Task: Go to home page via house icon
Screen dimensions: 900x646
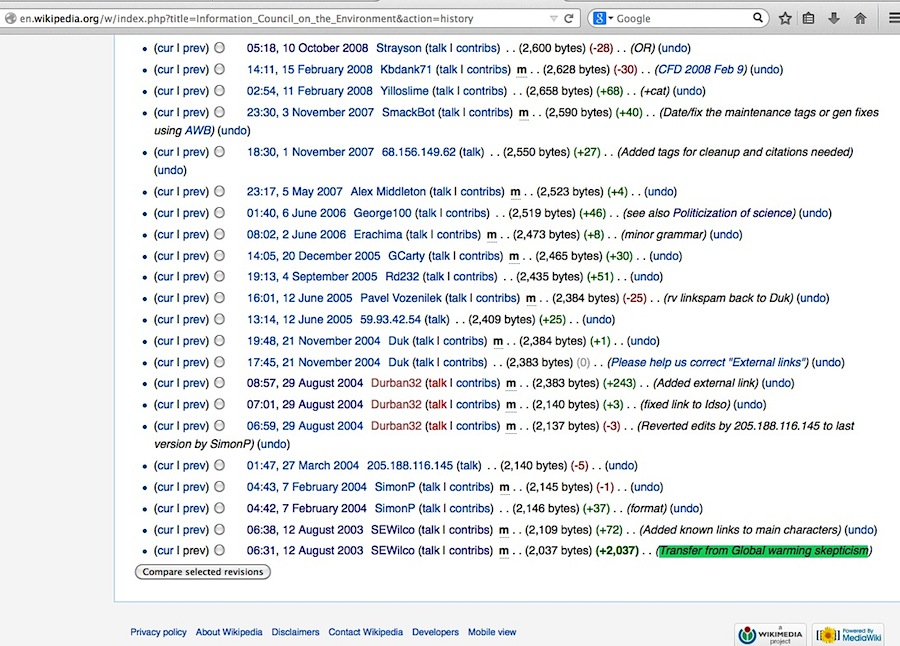Action: tap(860, 18)
